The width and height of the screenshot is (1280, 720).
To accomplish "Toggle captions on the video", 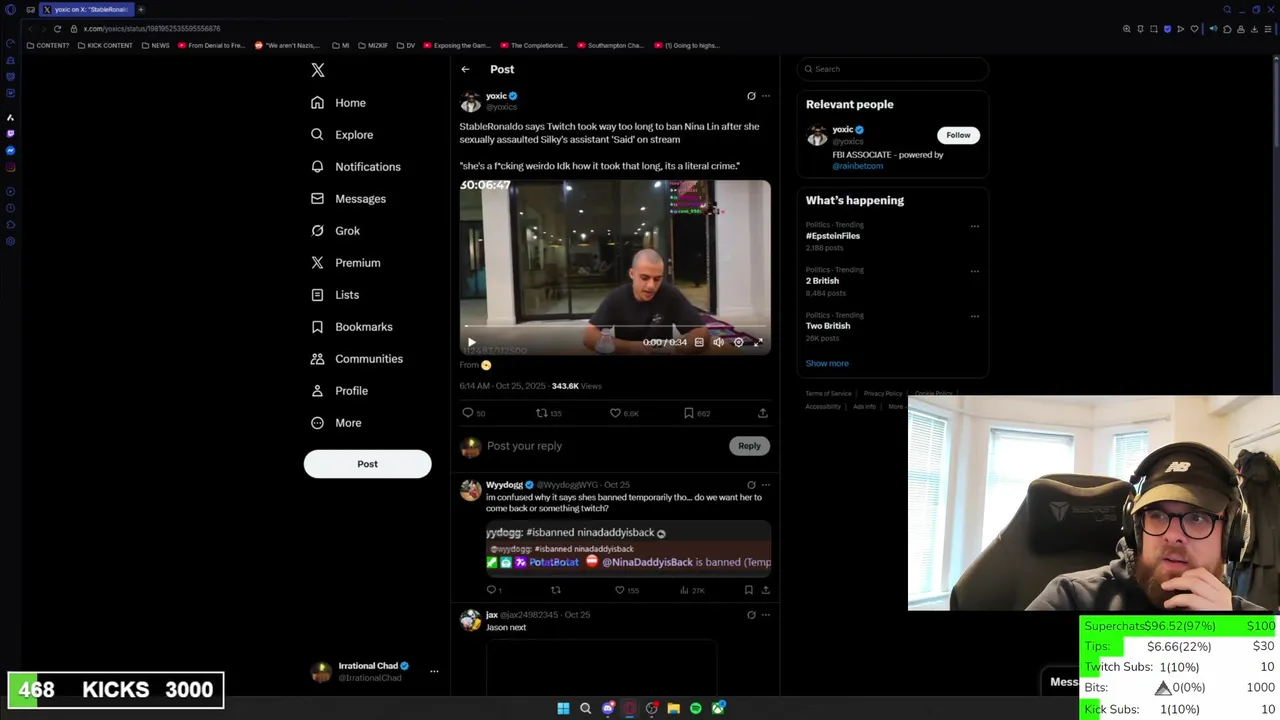I will pyautogui.click(x=699, y=342).
